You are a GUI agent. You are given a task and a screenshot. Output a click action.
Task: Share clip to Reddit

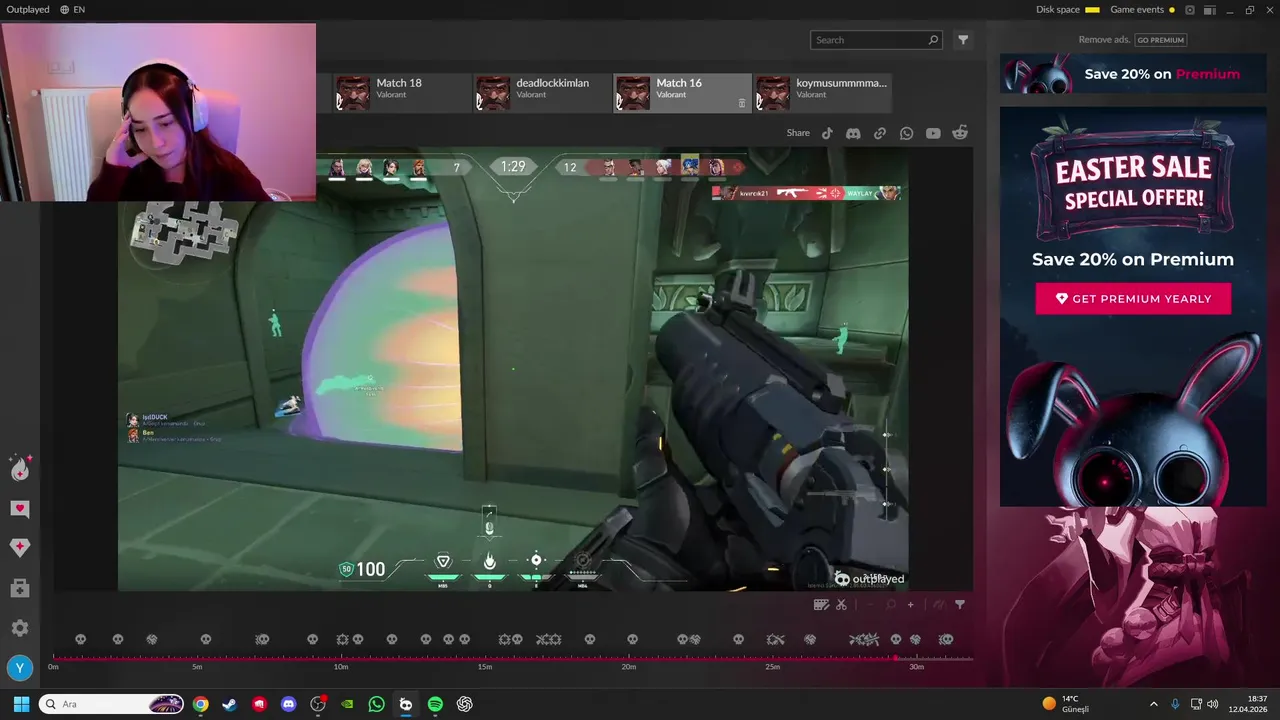(960, 133)
